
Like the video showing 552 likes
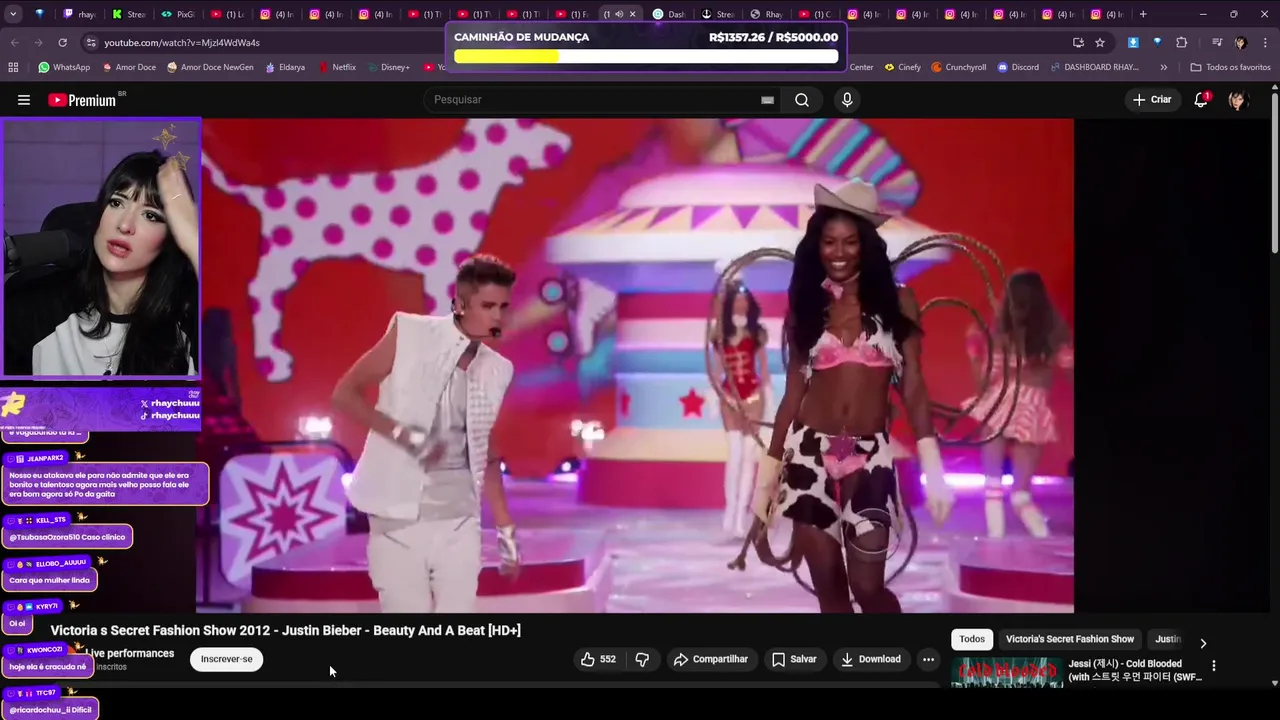pyautogui.click(x=598, y=659)
